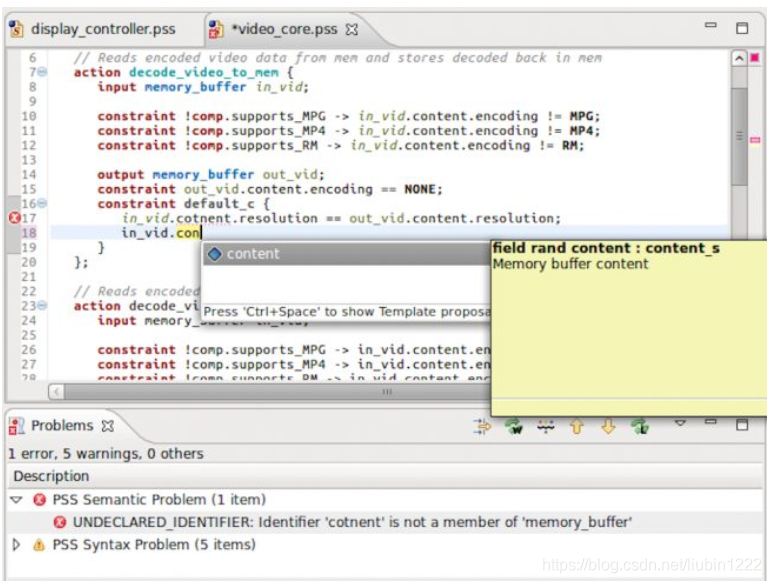Click the editor vertical scrollbar thumb

pyautogui.click(x=739, y=136)
